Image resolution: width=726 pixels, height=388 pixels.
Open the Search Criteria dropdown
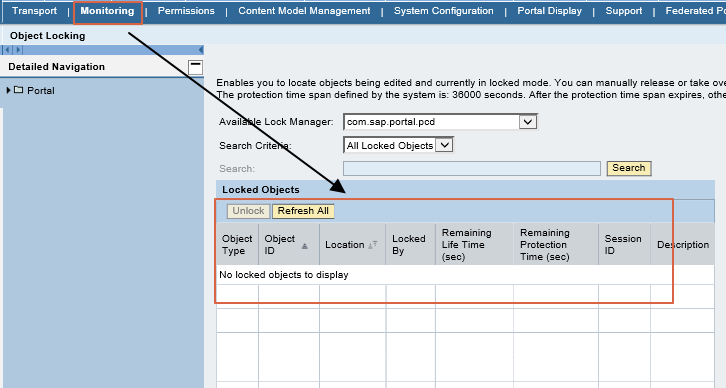point(444,145)
